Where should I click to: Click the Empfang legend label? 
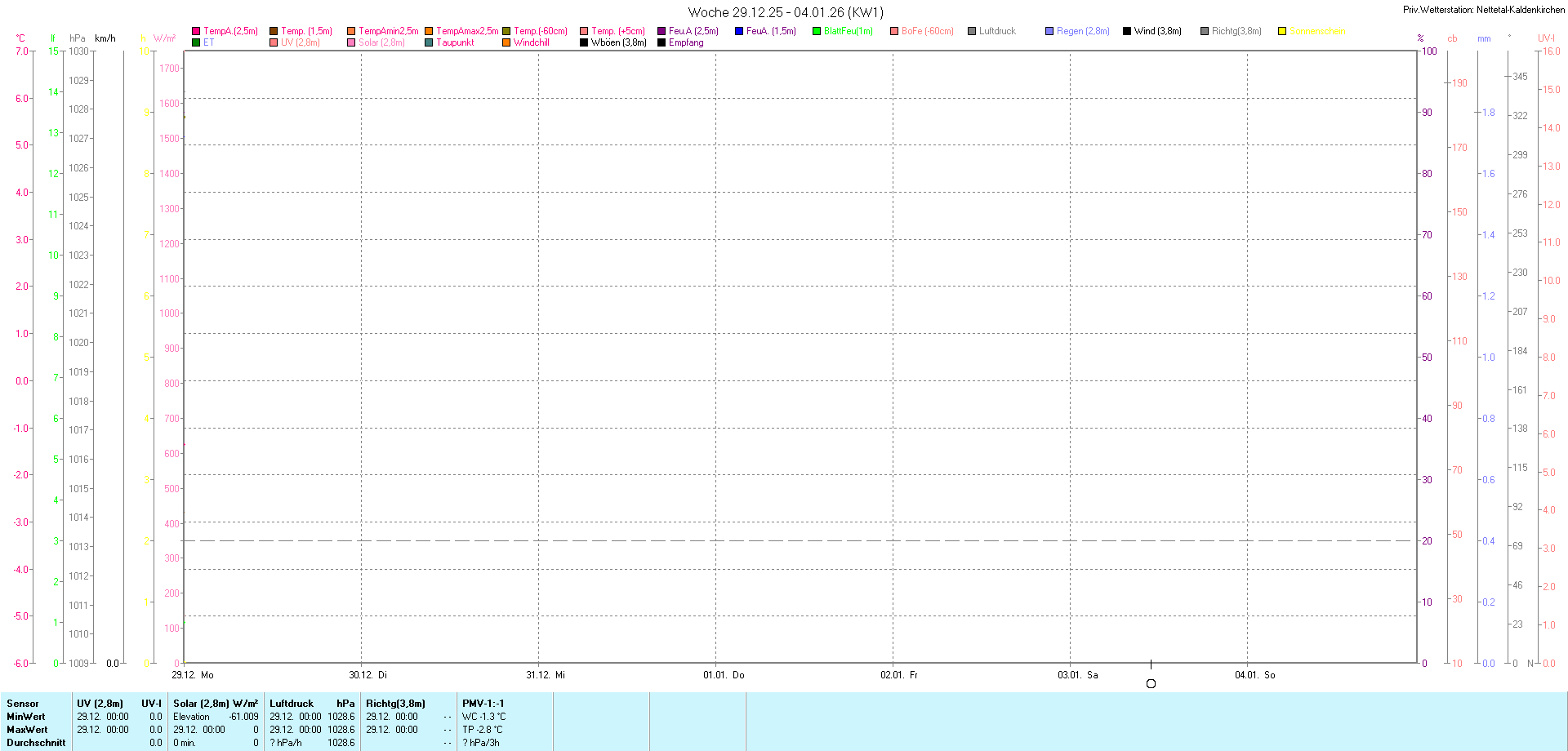click(x=686, y=42)
